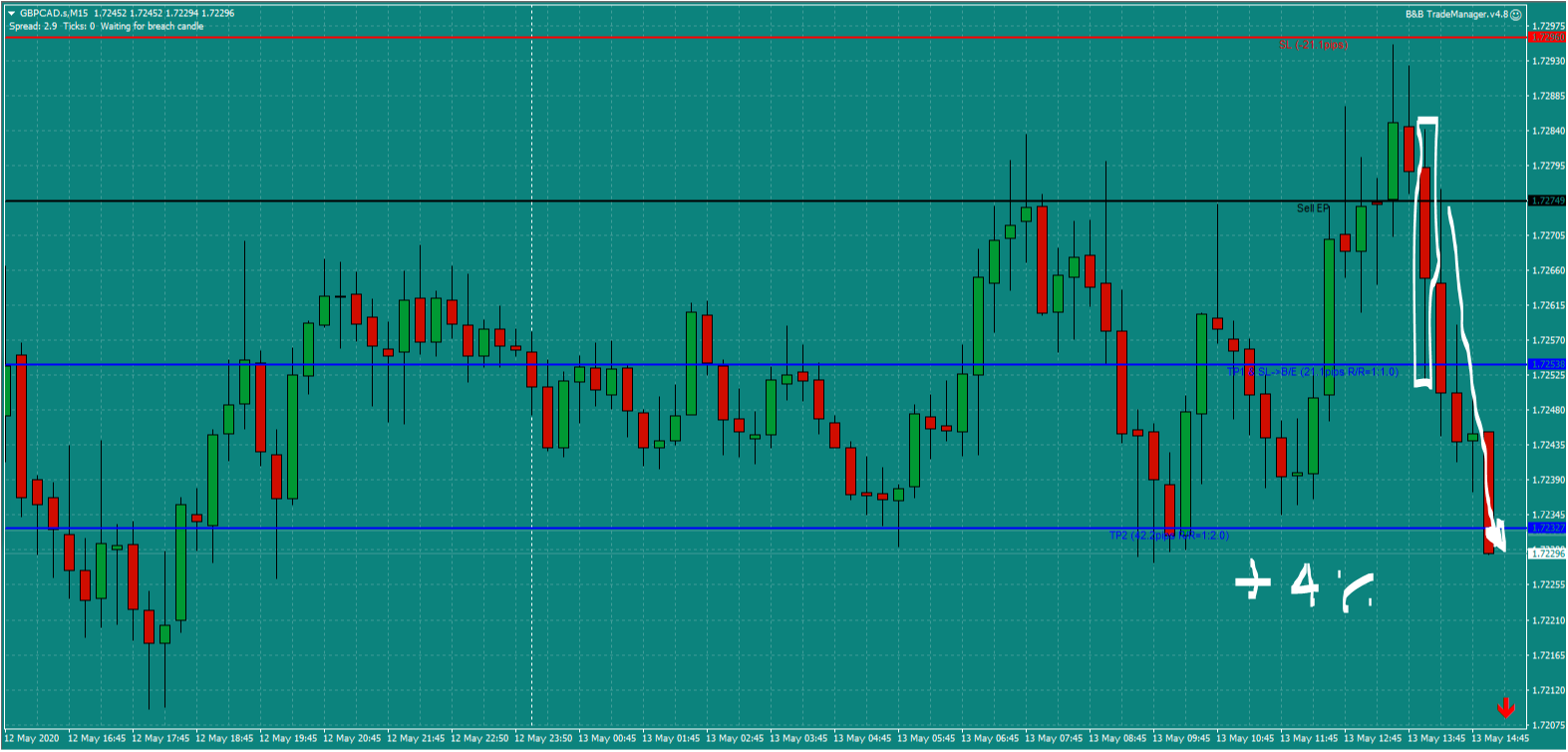The height and width of the screenshot is (752, 1568).
Task: Click the 1.72390 price axis value
Action: [x=1548, y=480]
